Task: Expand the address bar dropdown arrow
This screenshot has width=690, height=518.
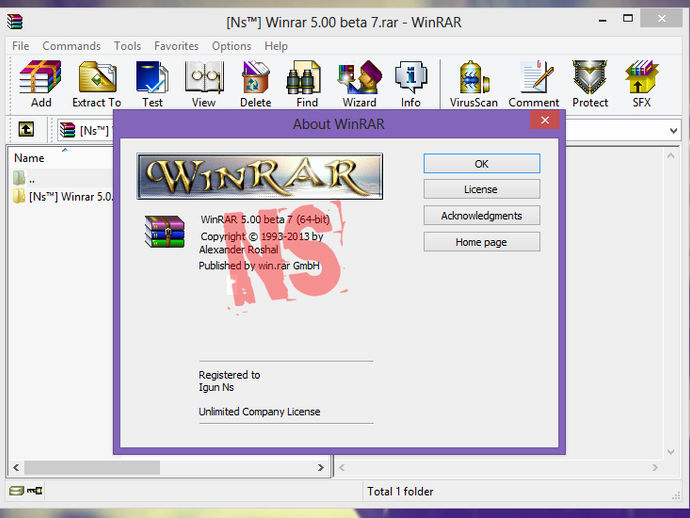Action: point(673,131)
